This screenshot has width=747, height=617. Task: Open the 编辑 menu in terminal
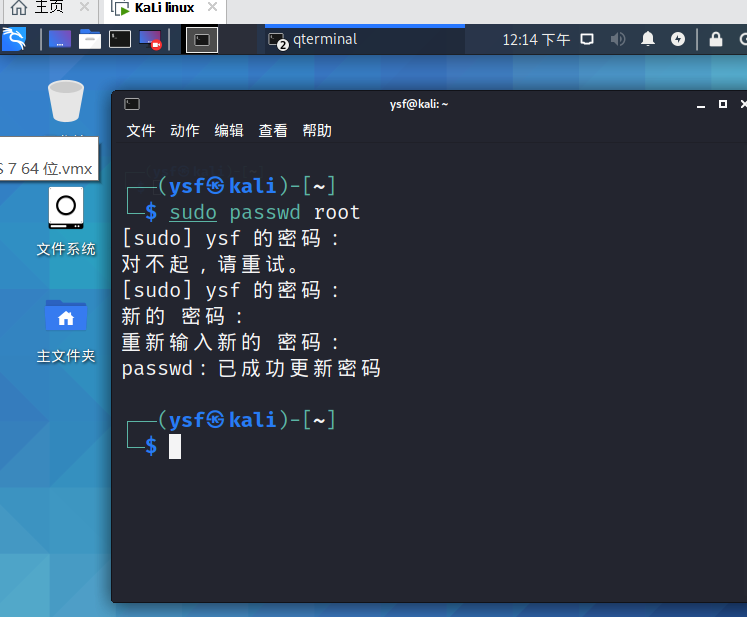[229, 131]
